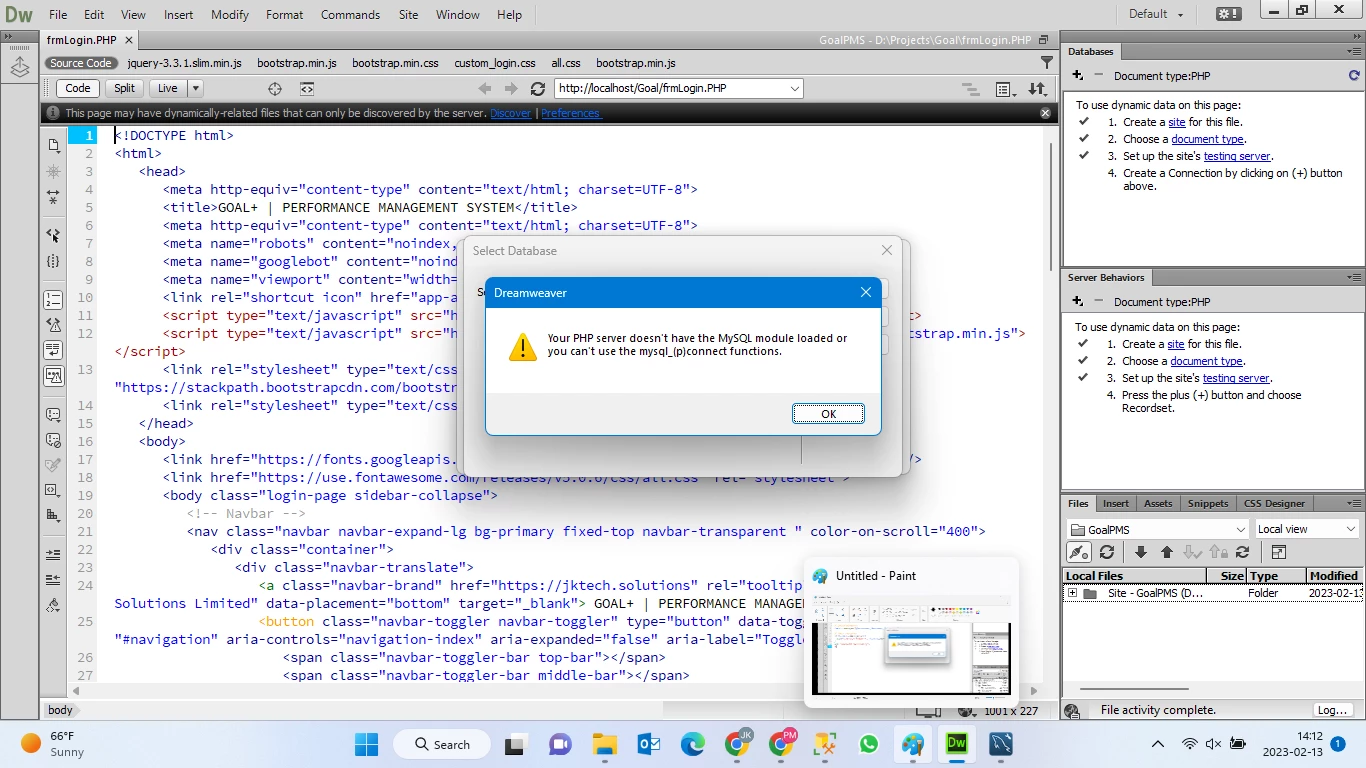Toggle line numbers icon in coding toolbar
The image size is (1366, 768).
click(x=53, y=299)
